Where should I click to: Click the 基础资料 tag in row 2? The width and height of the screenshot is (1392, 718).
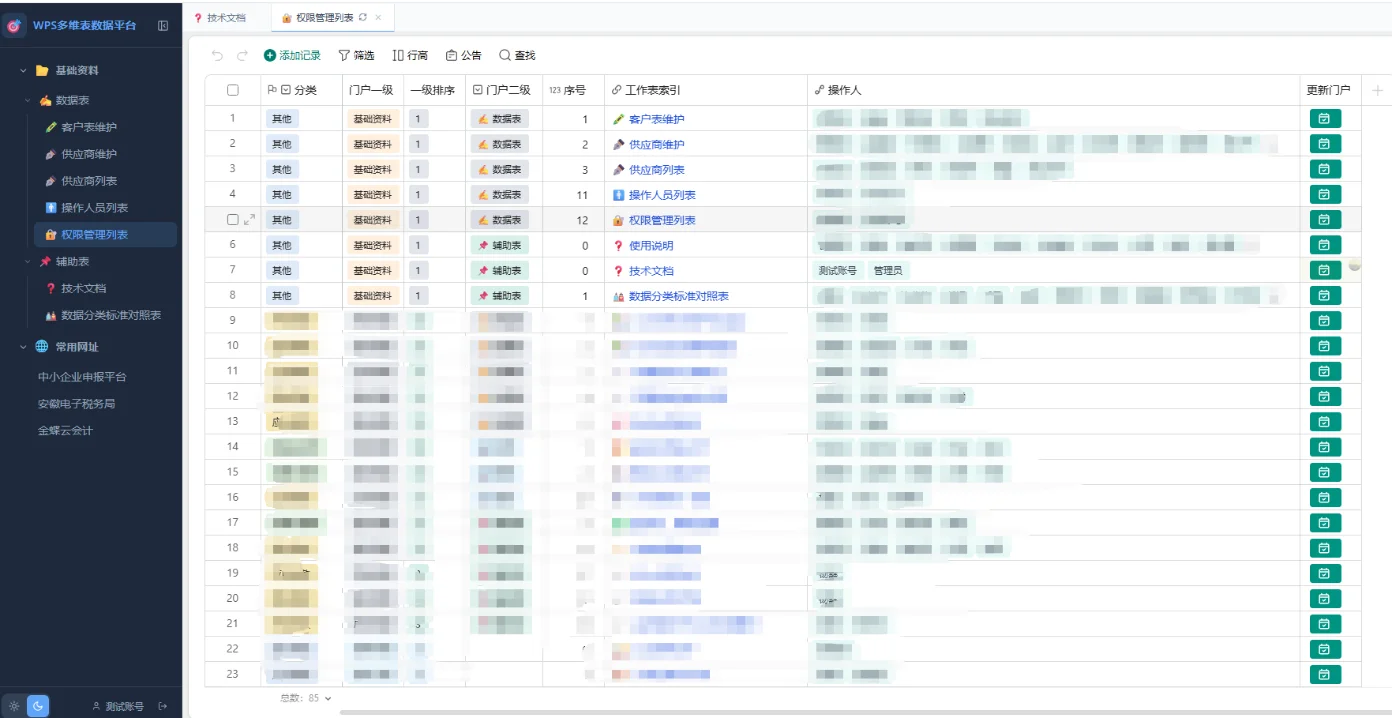[373, 144]
